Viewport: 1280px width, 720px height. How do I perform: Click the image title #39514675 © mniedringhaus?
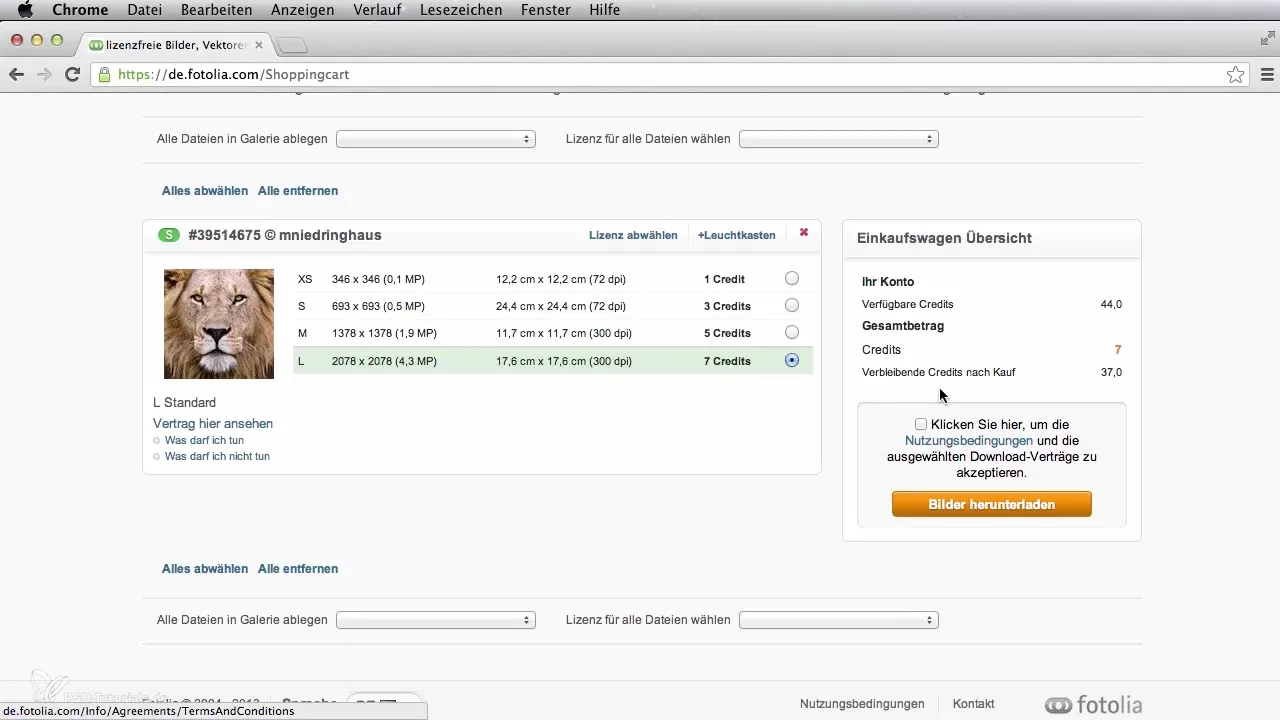click(284, 236)
